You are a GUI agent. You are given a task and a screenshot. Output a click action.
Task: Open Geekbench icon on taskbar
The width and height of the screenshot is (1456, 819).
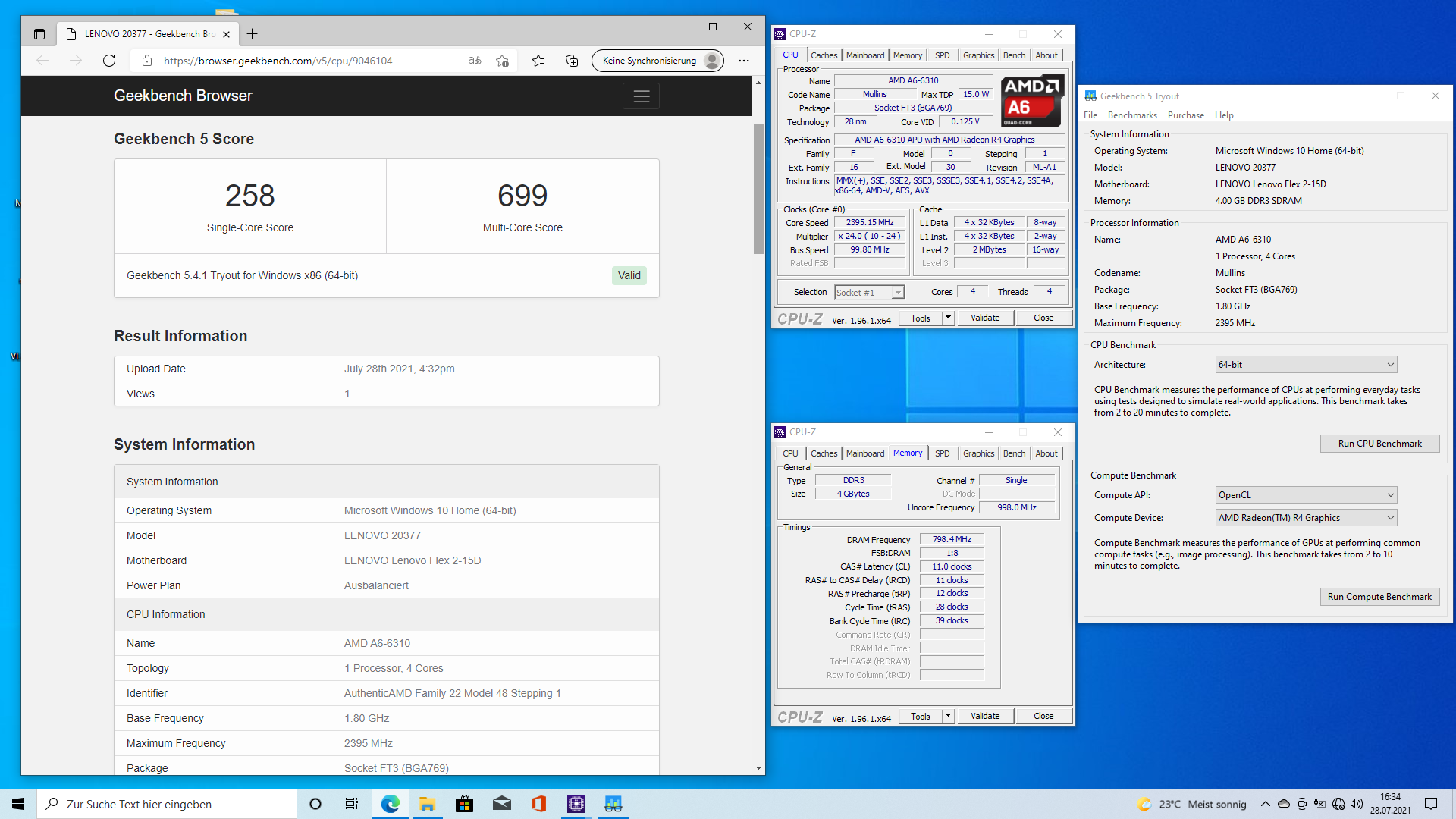tap(613, 804)
